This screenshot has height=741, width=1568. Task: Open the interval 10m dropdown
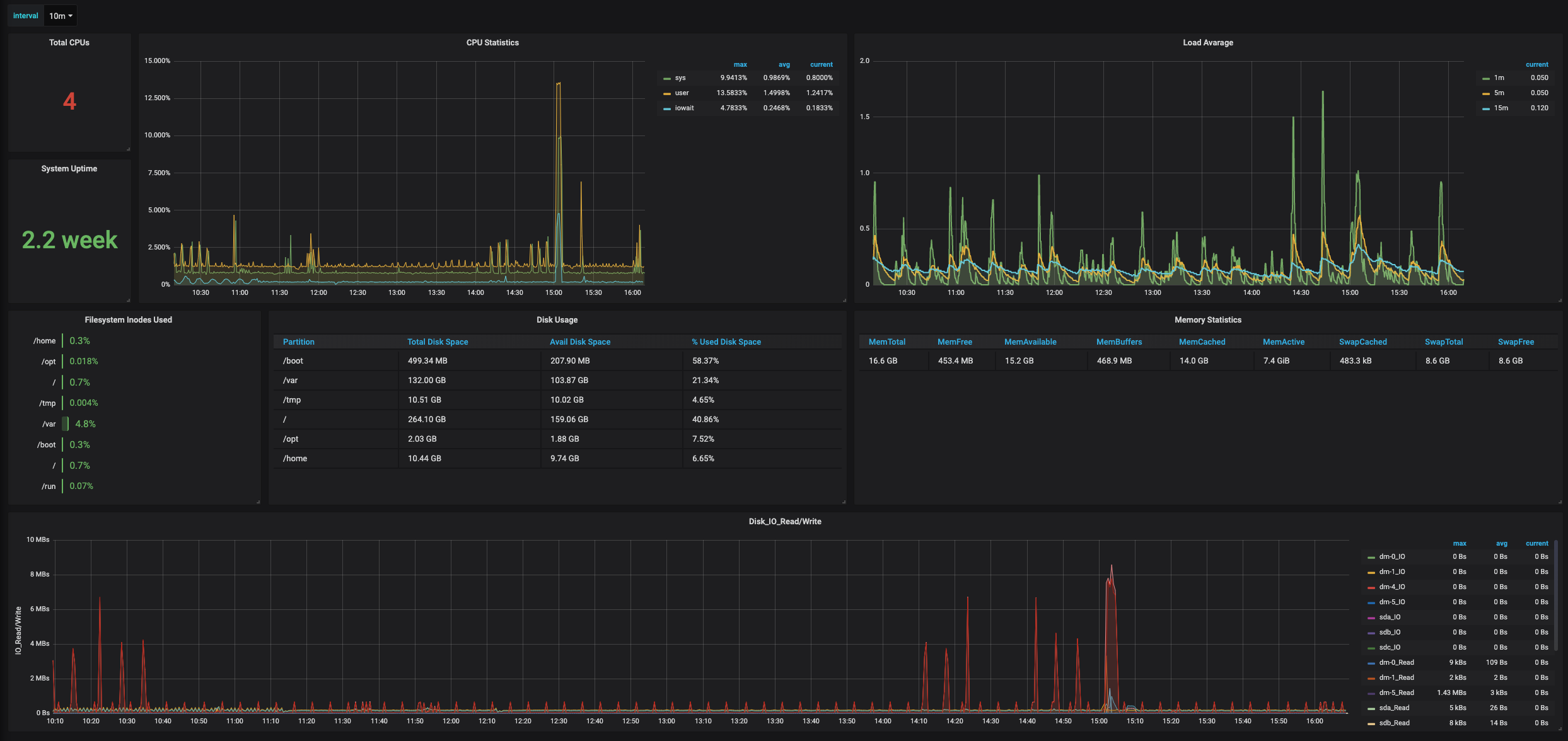[x=61, y=16]
